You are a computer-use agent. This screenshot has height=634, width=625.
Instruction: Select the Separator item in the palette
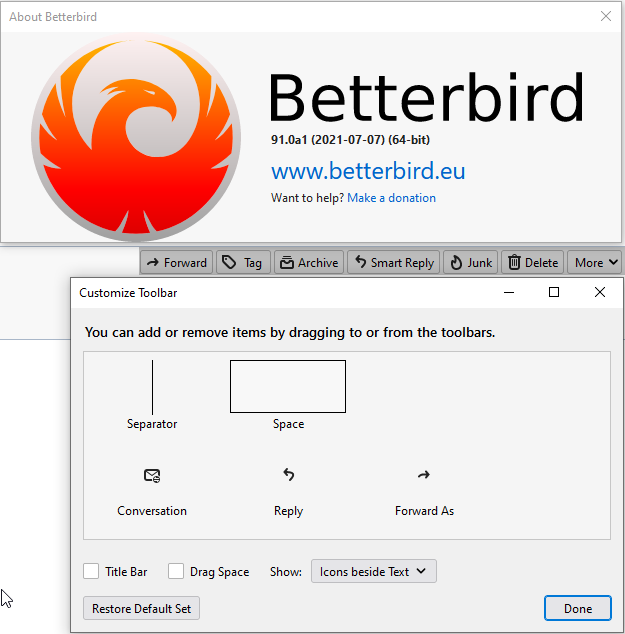(x=152, y=395)
